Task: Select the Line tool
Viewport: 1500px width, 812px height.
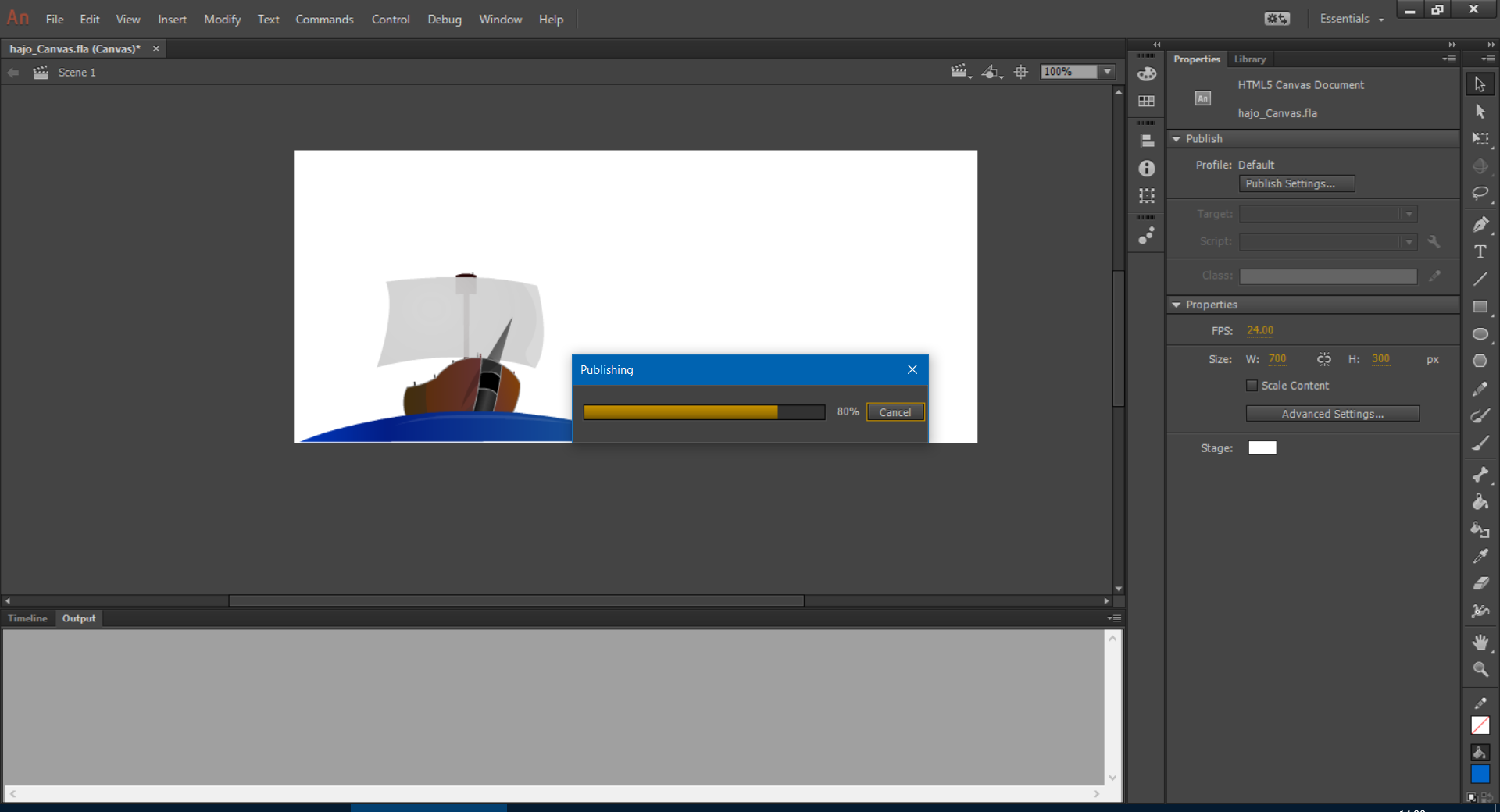Action: click(1480, 280)
